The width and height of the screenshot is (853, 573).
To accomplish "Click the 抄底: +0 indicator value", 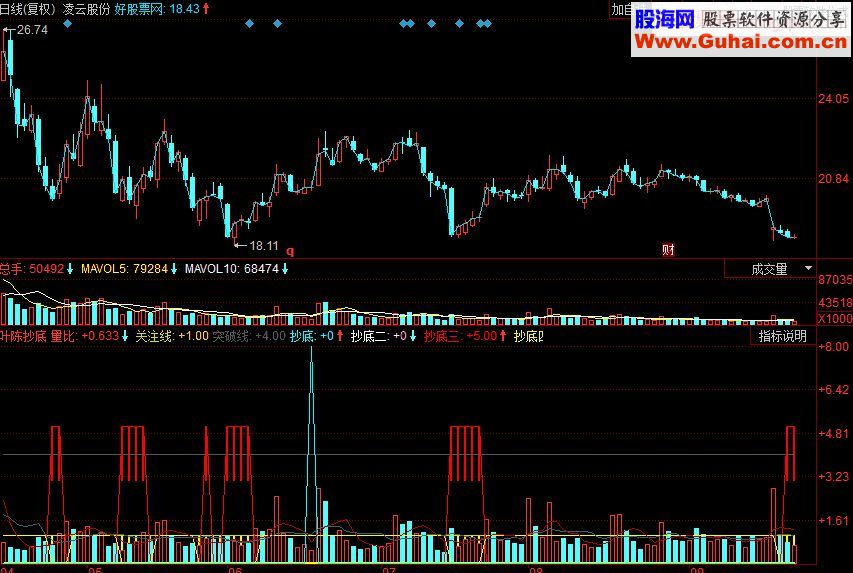I will 312,336.
